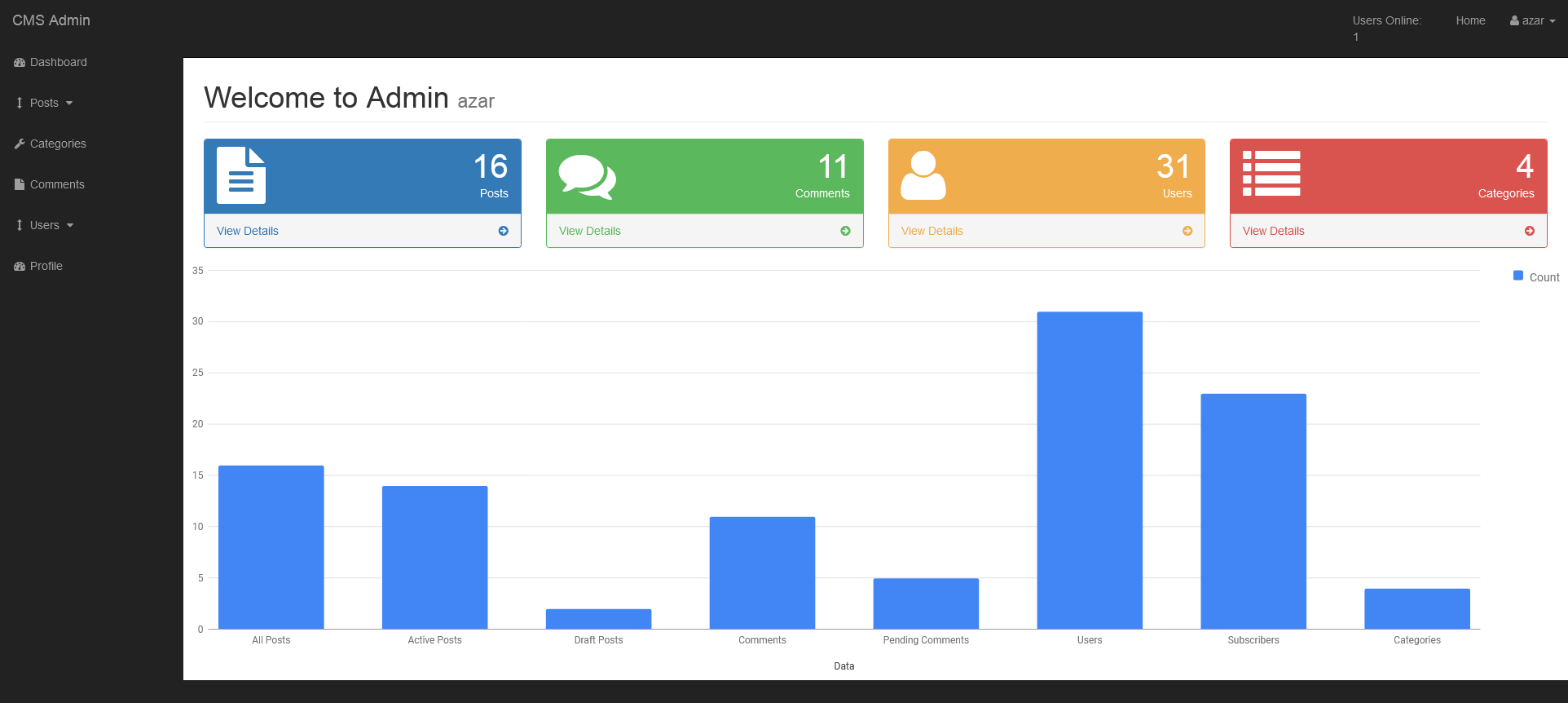The image size is (1568, 703).
Task: Open the azar user menu dropdown
Action: (1532, 20)
